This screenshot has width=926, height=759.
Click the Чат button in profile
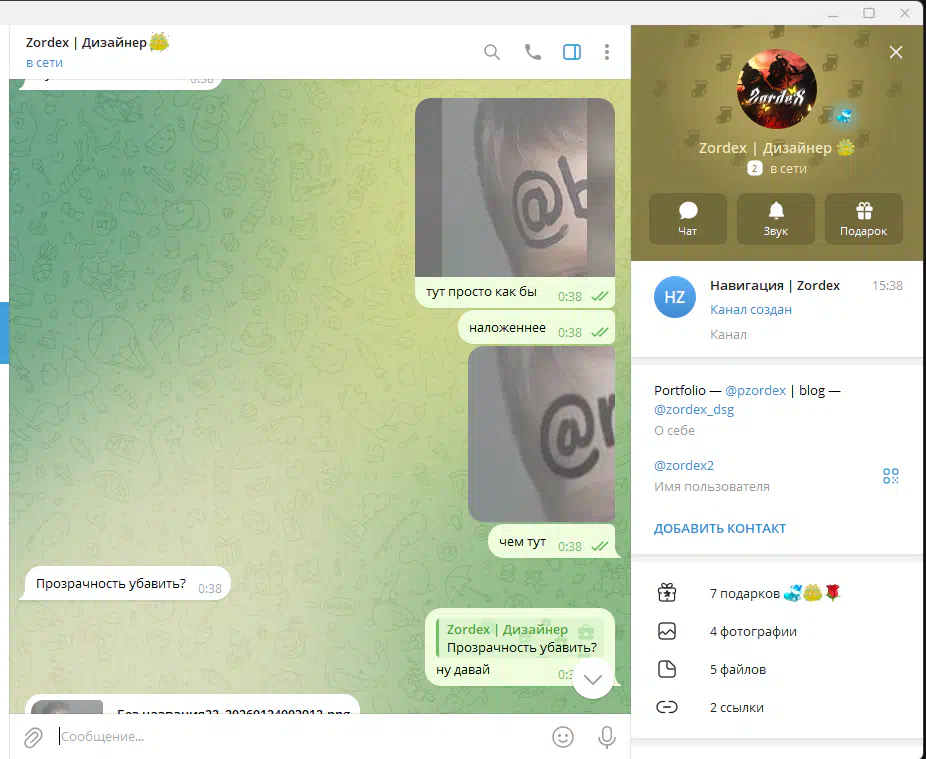[688, 218]
